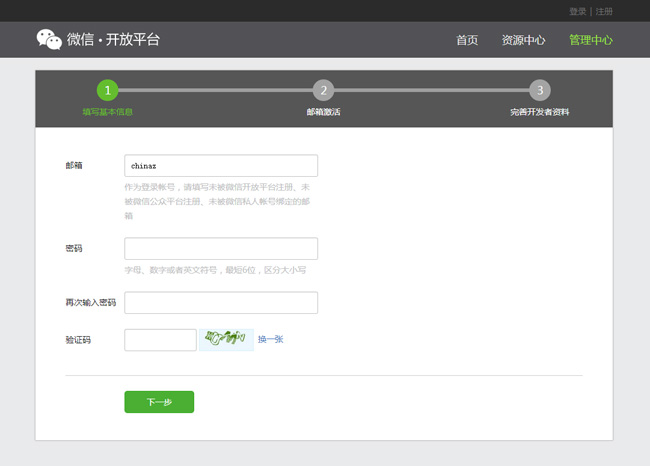Go to the 首页 home page
This screenshot has height=466, width=650.
(467, 40)
